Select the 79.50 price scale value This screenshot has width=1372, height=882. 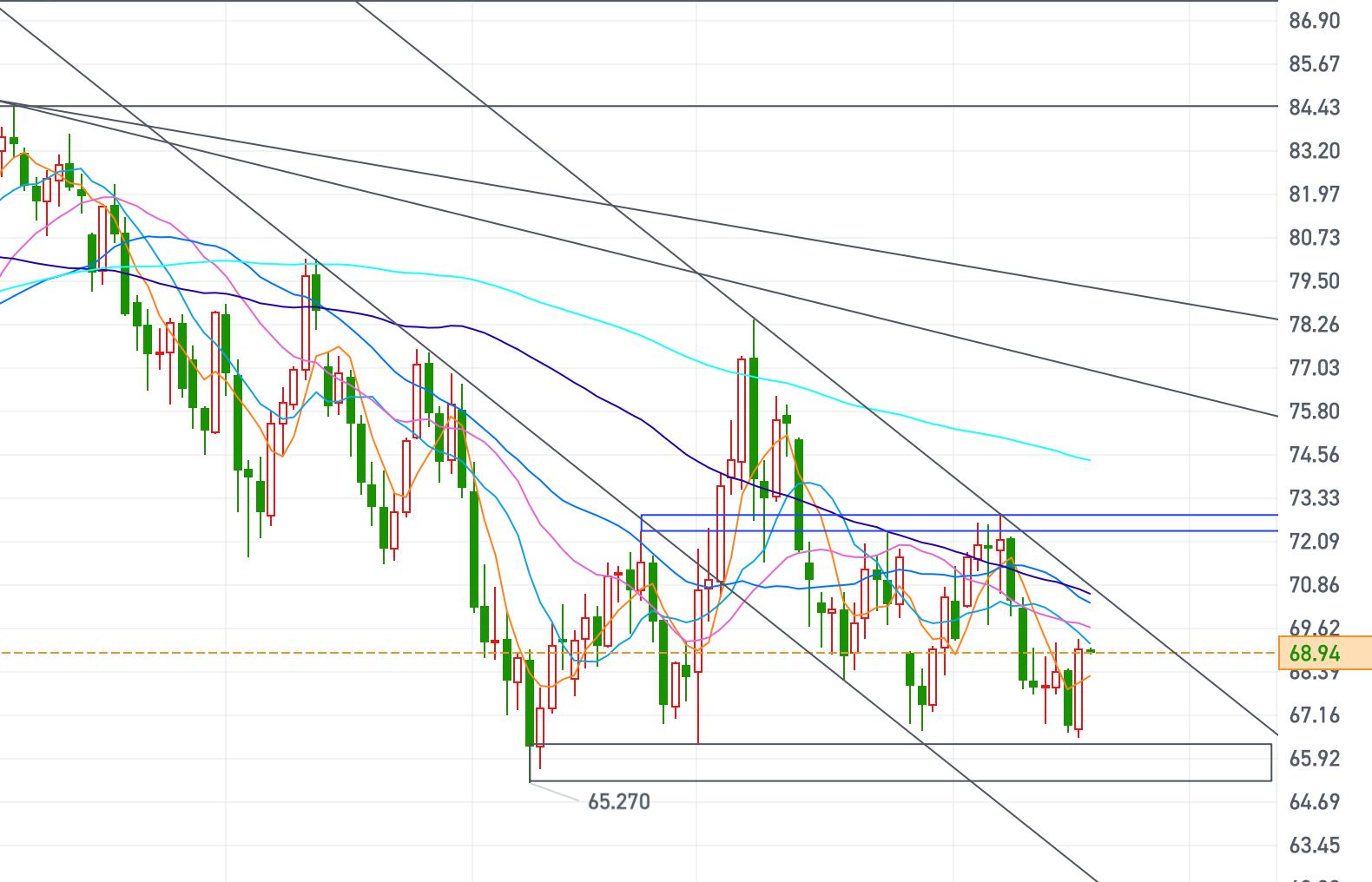point(1314,281)
